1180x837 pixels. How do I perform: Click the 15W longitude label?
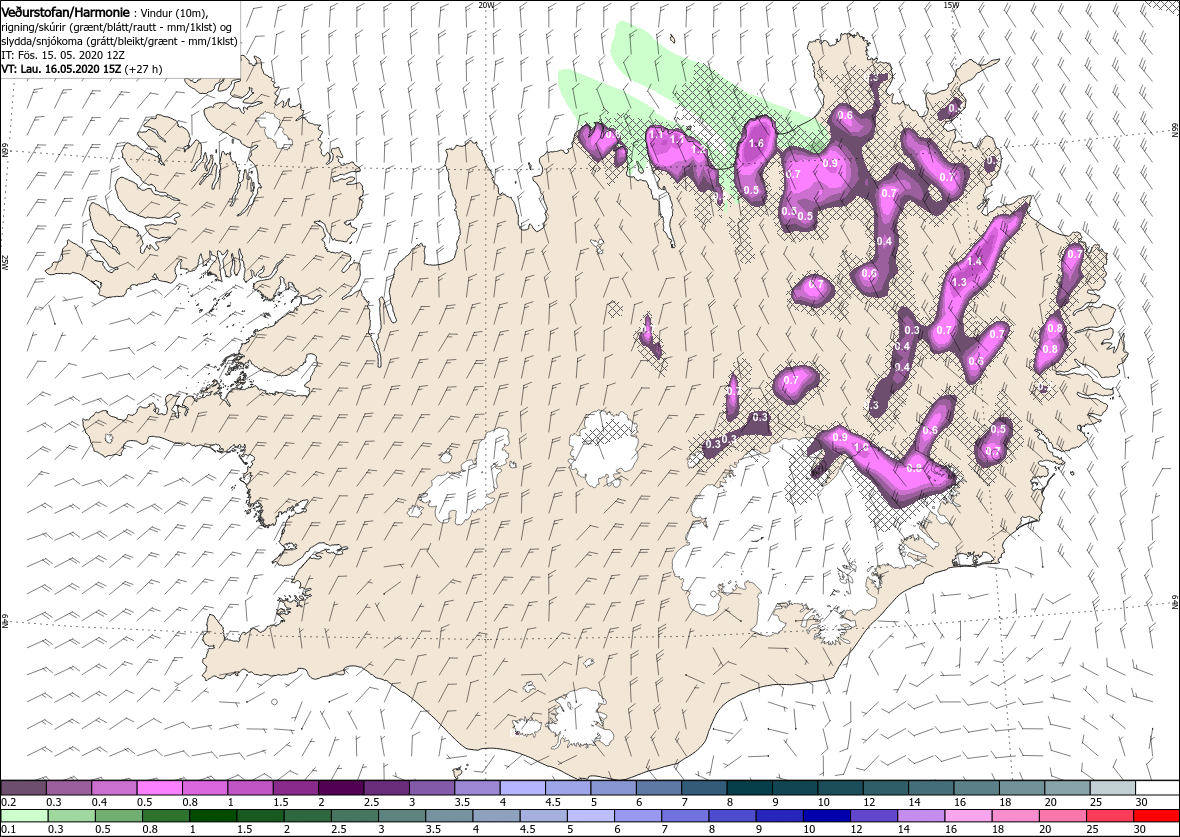[x=951, y=5]
